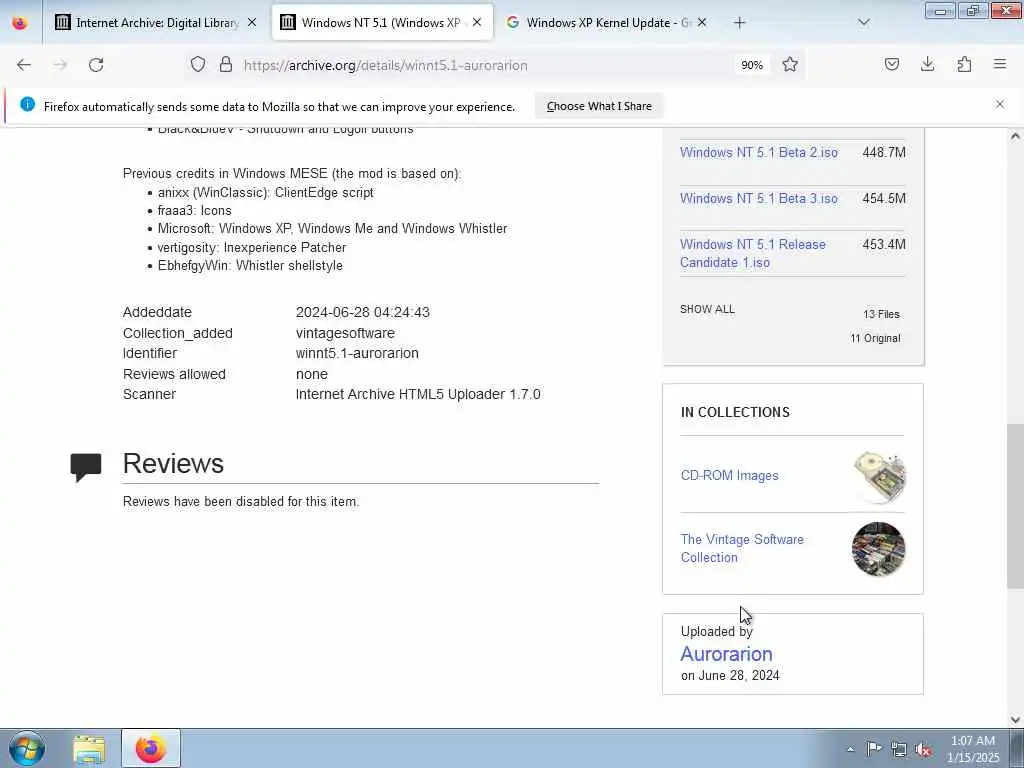Open the Firefox downloads panel
The image size is (1024, 768).
pyautogui.click(x=927, y=64)
